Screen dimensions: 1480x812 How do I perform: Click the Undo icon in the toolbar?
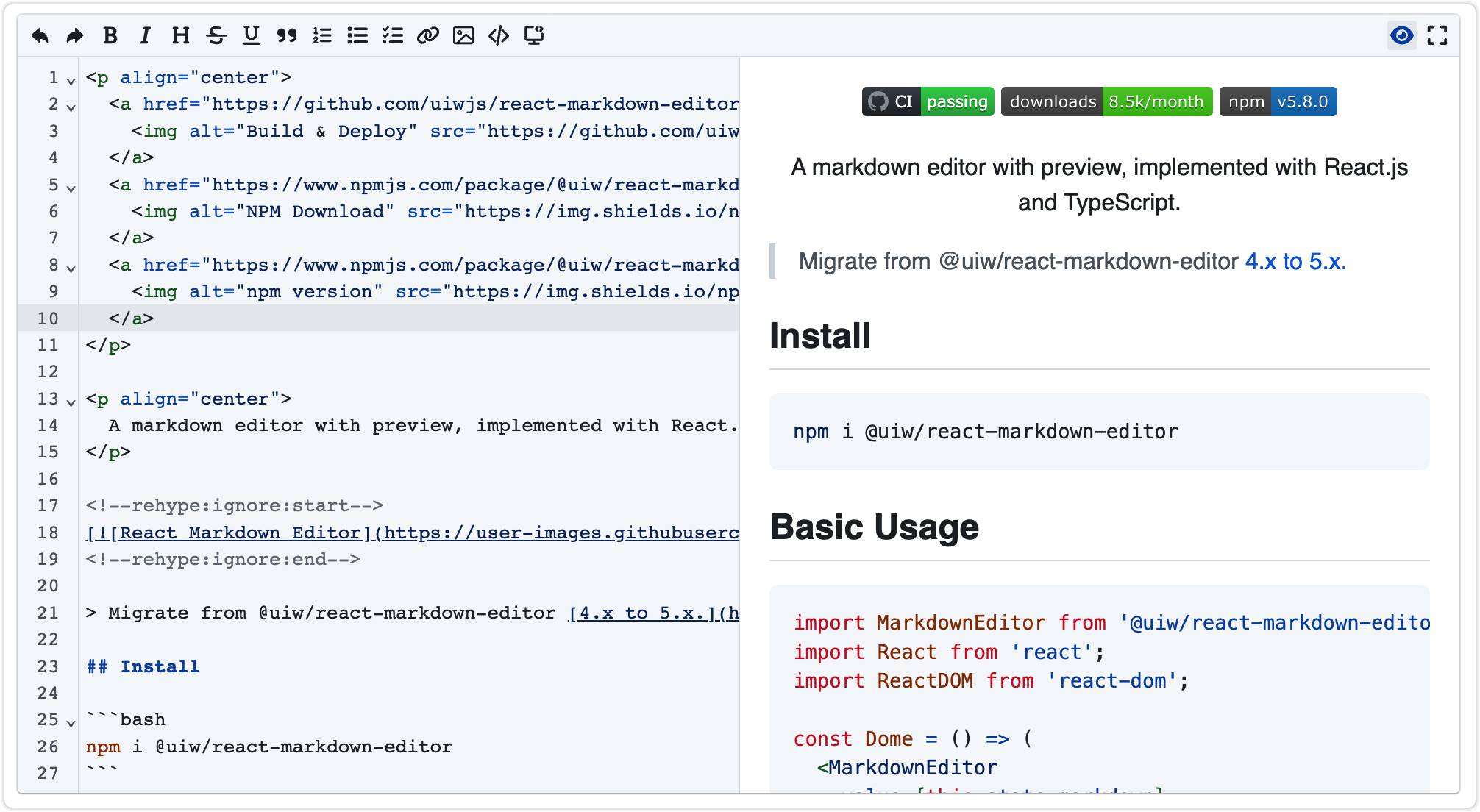pos(40,35)
